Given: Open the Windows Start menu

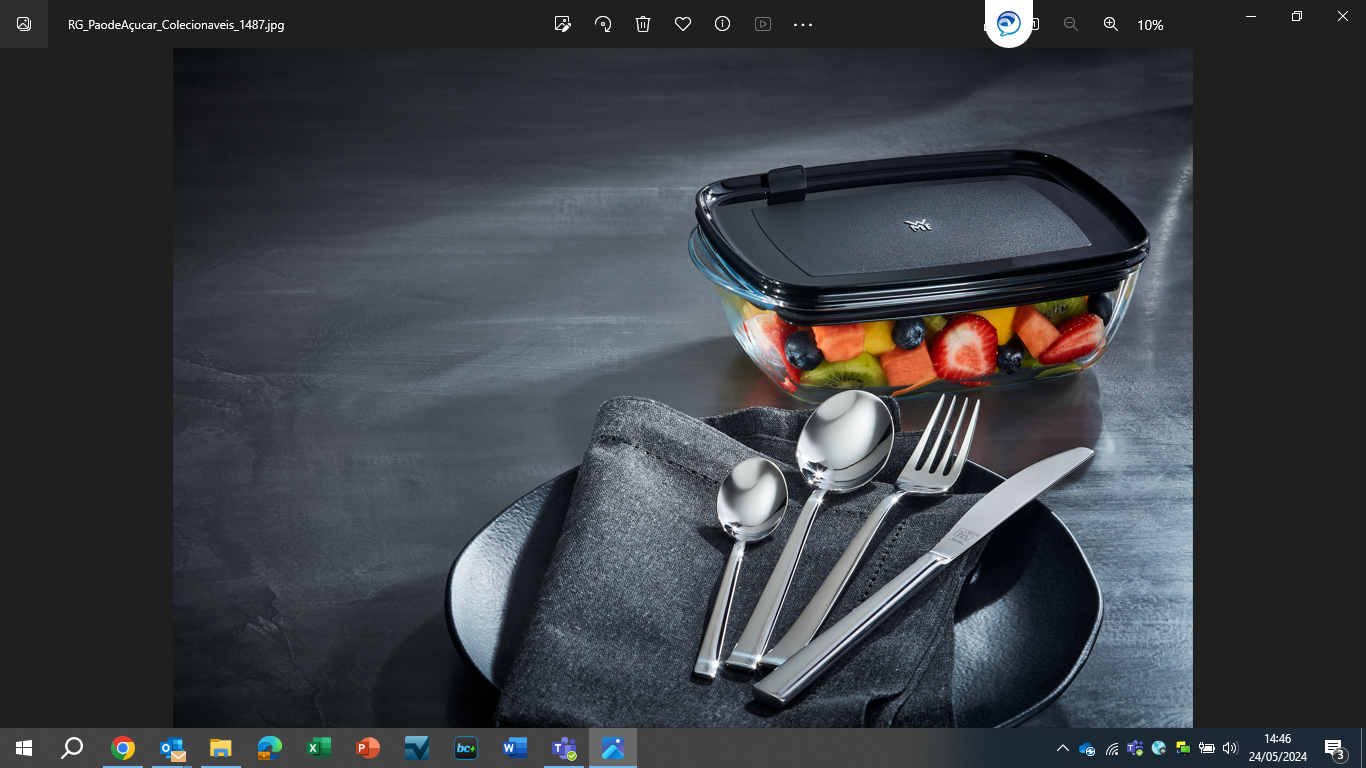Looking at the screenshot, I should coord(24,748).
